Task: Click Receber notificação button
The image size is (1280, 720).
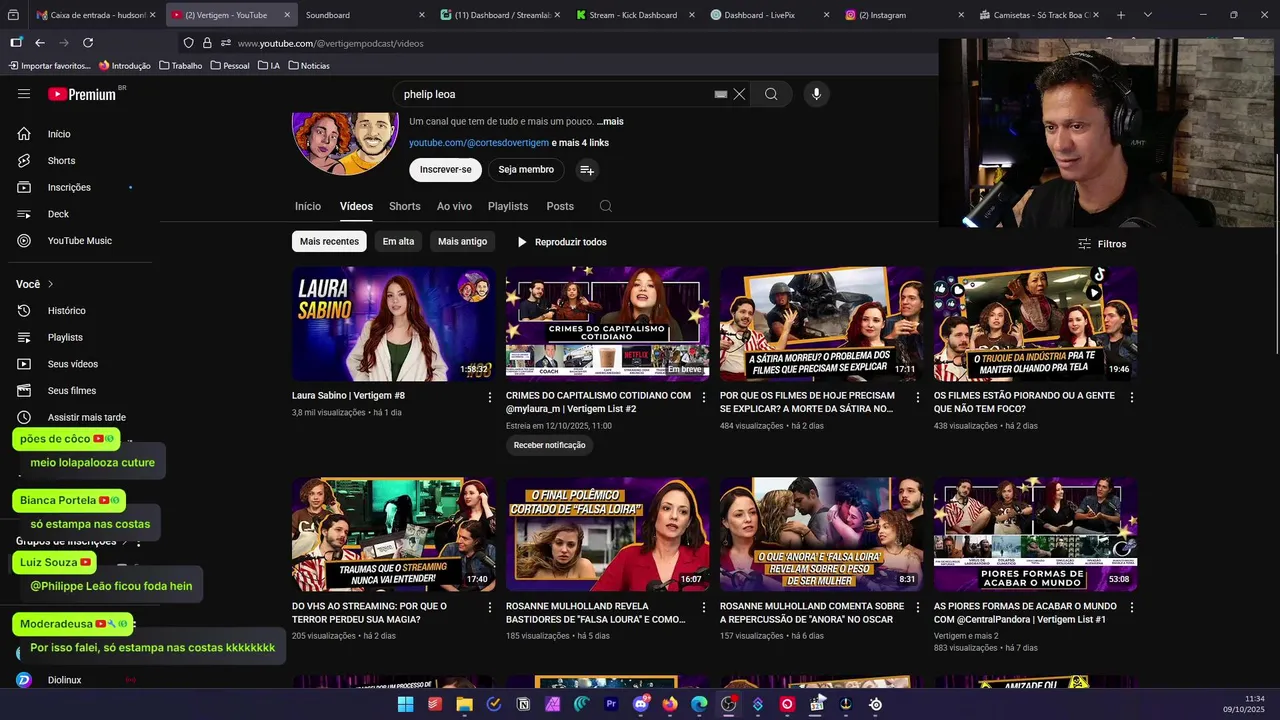Action: [x=549, y=445]
